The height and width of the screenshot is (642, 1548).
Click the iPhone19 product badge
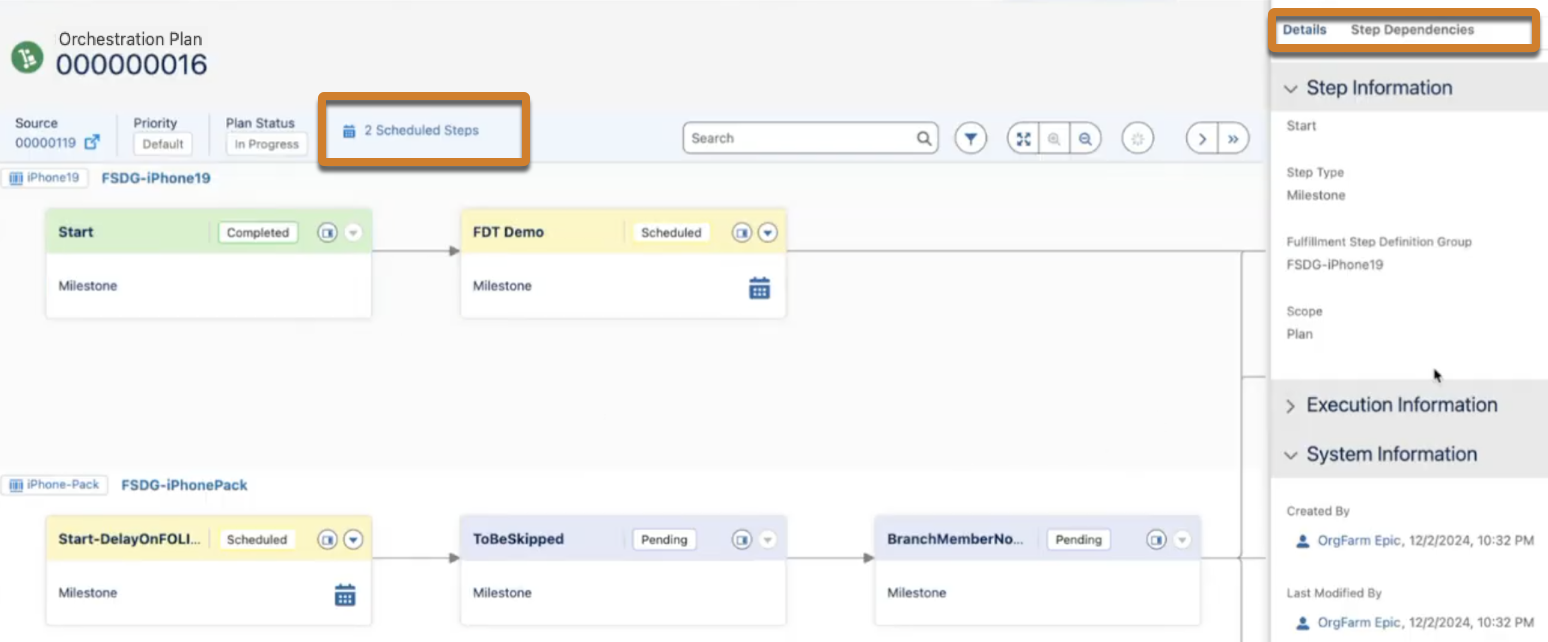coord(45,178)
